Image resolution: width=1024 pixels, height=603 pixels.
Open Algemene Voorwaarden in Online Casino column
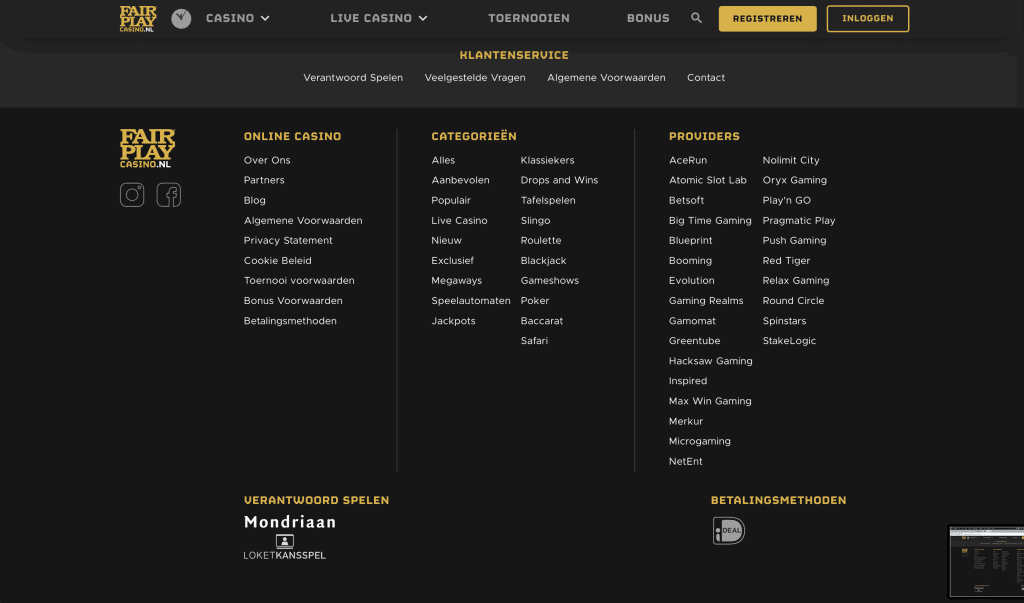[x=303, y=221]
